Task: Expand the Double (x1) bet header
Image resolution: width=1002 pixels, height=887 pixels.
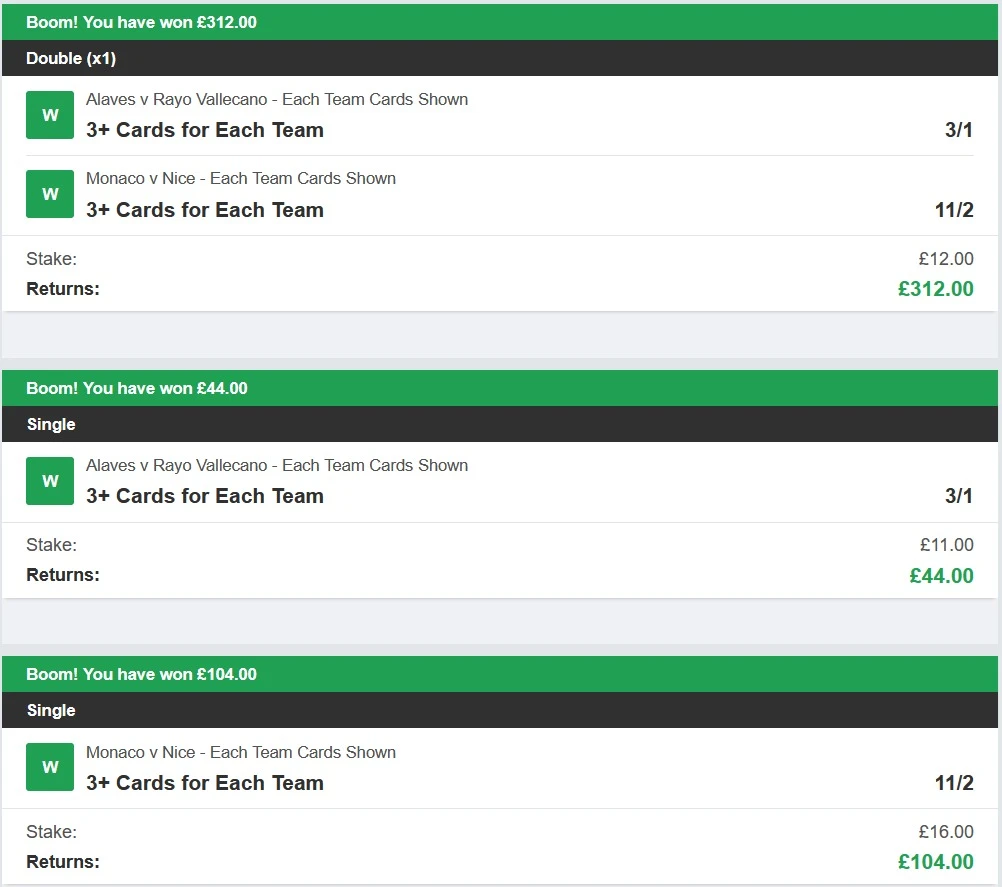Action: [500, 58]
